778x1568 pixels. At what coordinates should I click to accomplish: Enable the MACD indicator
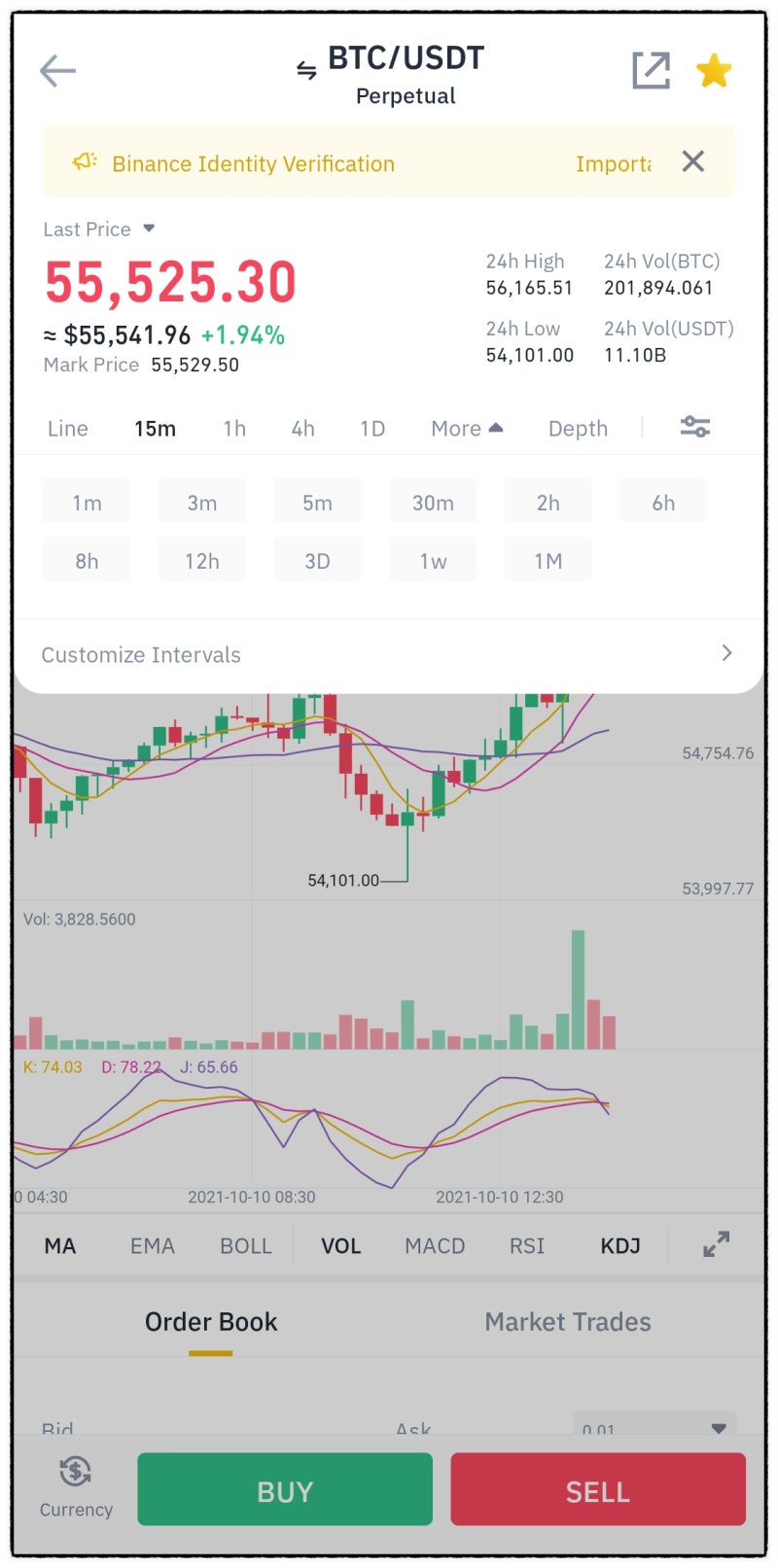click(435, 1245)
